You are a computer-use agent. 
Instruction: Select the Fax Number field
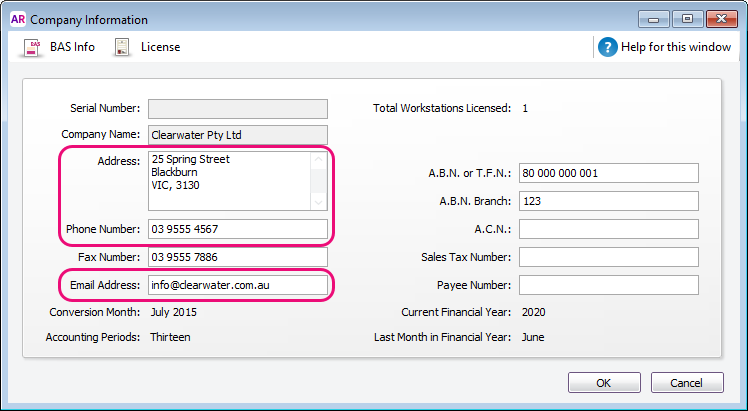(238, 257)
